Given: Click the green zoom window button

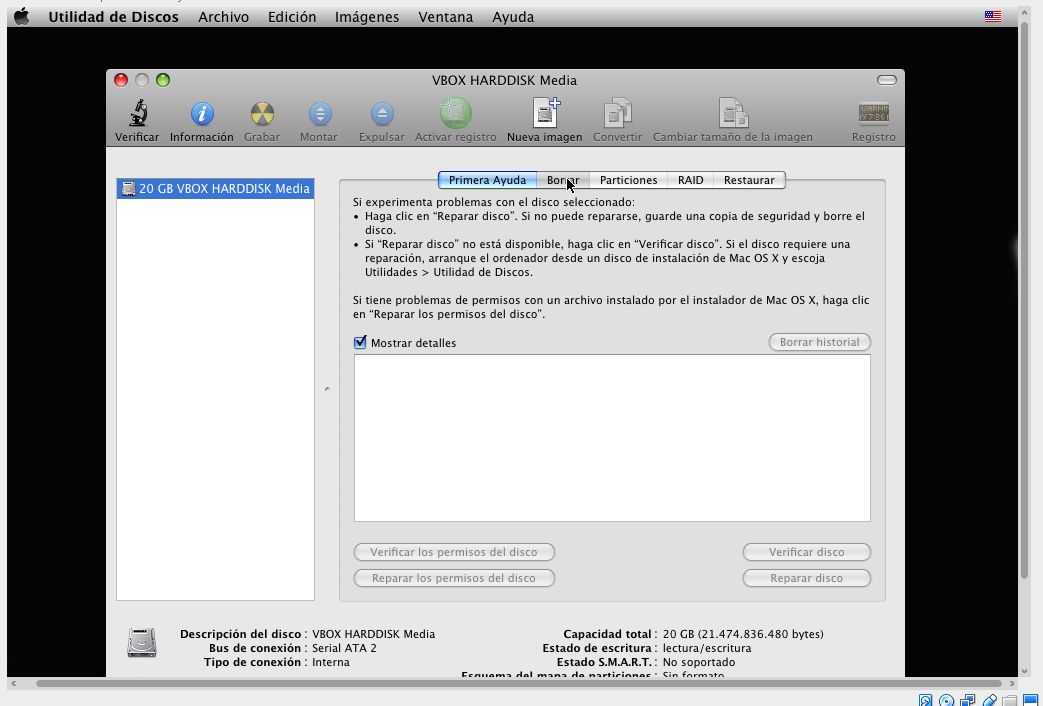Looking at the screenshot, I should [163, 80].
